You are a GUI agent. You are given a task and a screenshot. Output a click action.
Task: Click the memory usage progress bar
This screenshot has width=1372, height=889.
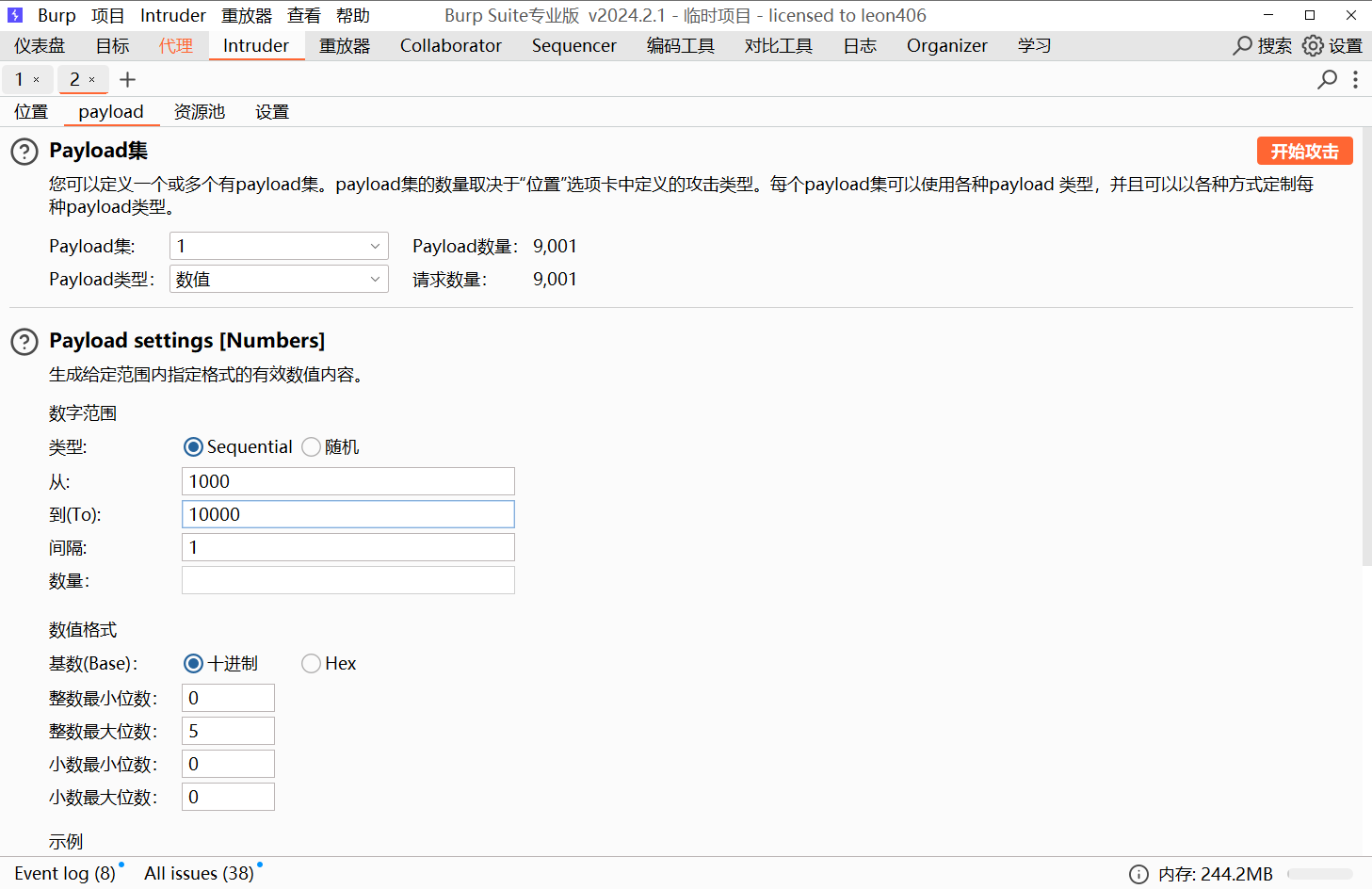1319,874
